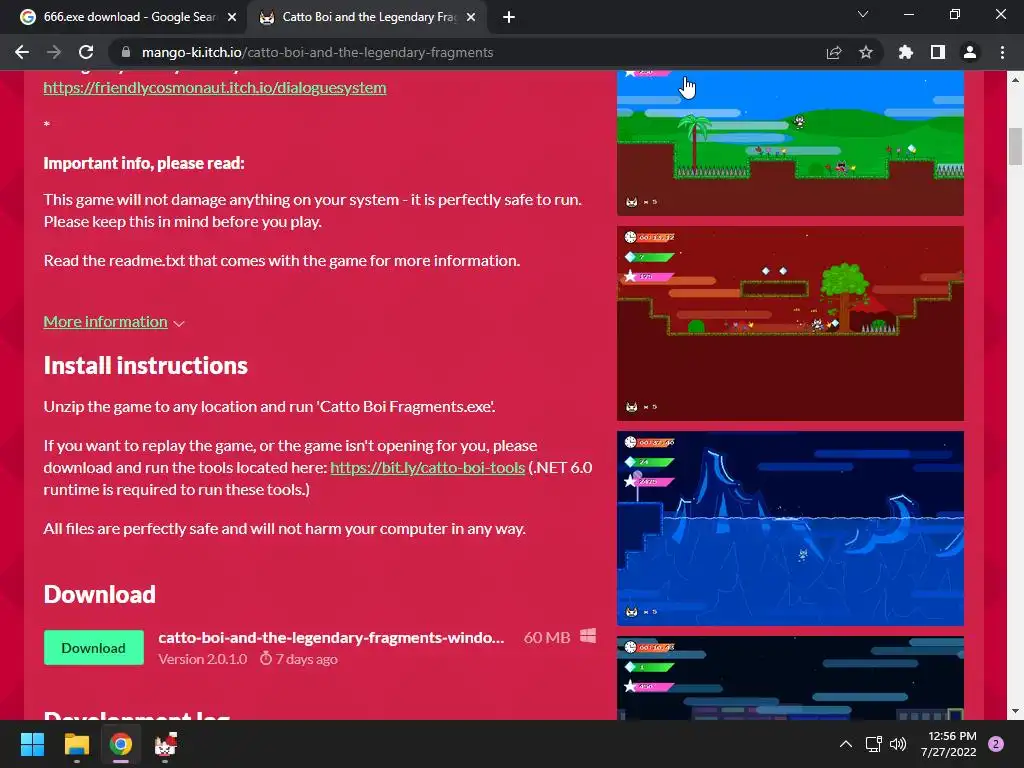
Task: Toggle the Chrome side panel
Action: [x=938, y=52]
